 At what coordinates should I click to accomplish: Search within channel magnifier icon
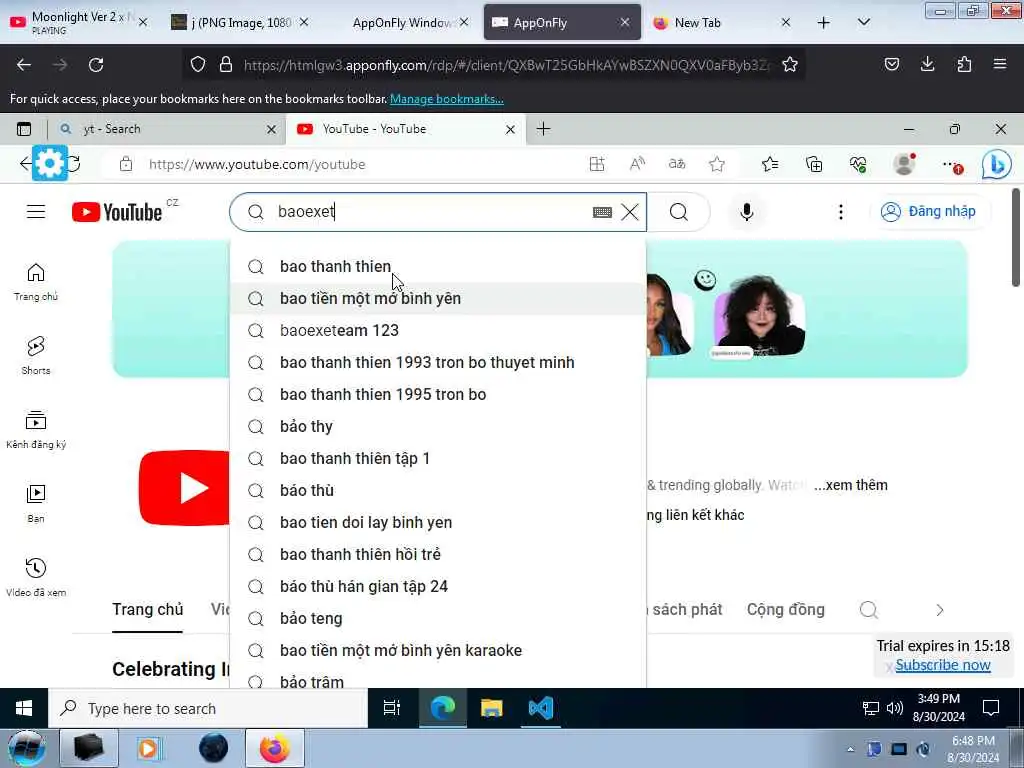click(869, 610)
